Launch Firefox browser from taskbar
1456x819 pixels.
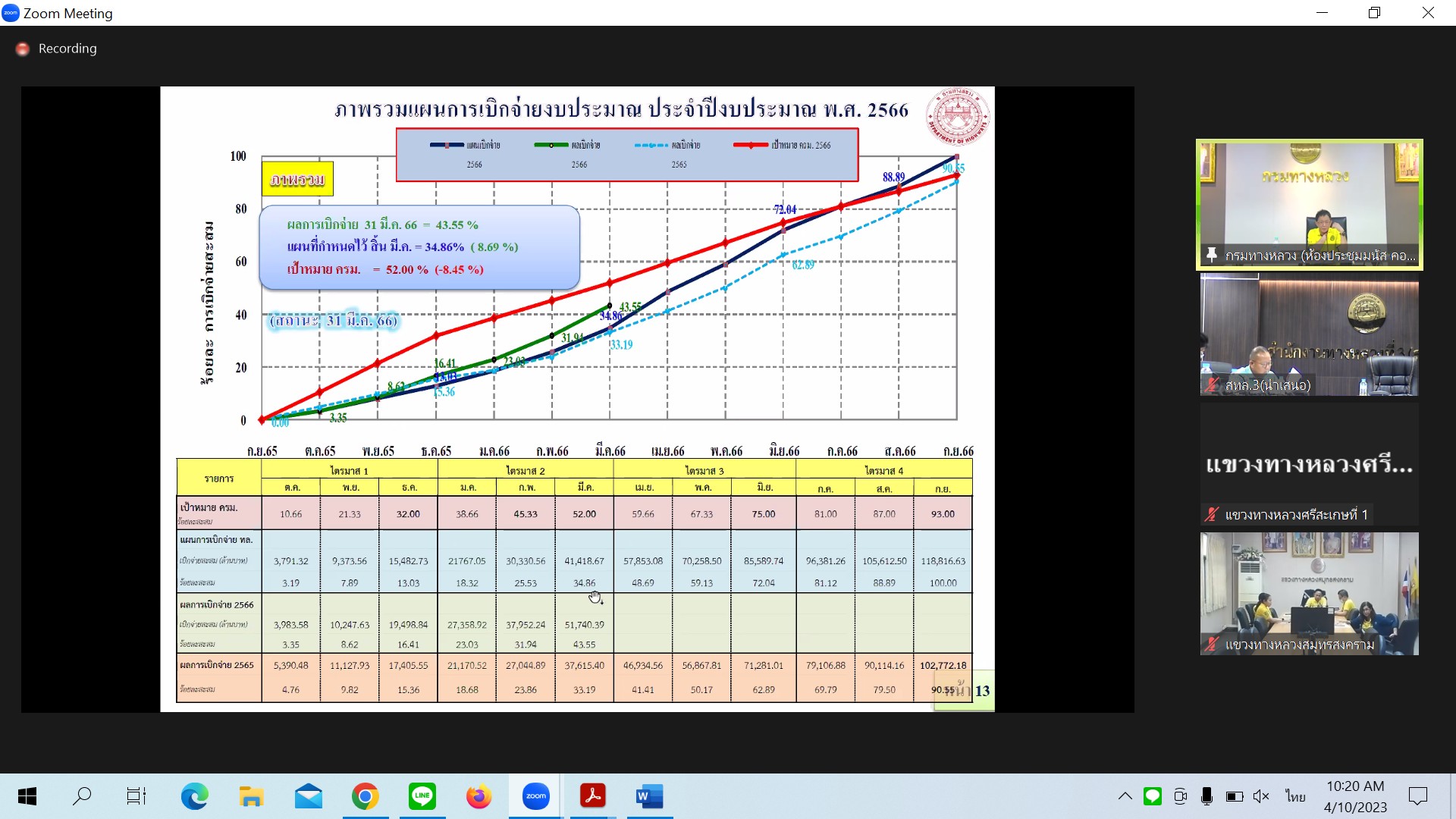tap(479, 796)
